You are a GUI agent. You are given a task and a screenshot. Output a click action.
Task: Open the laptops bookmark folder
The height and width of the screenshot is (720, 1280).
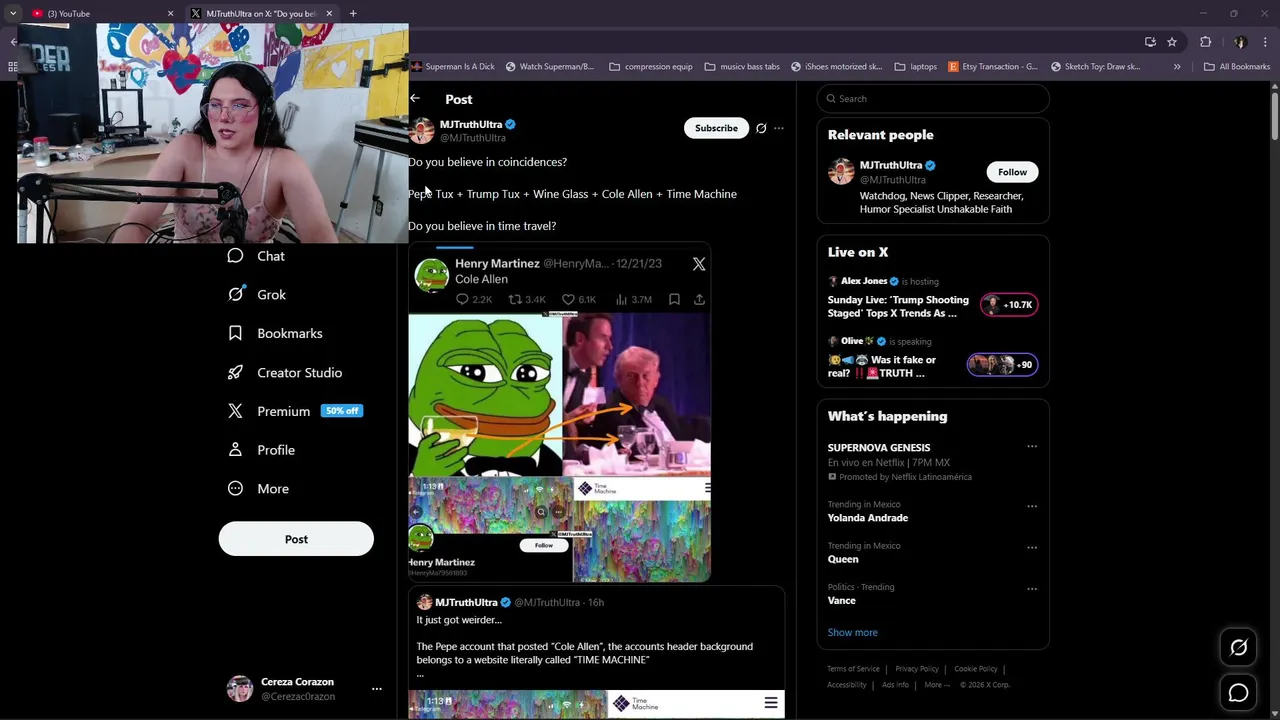[x=915, y=67]
